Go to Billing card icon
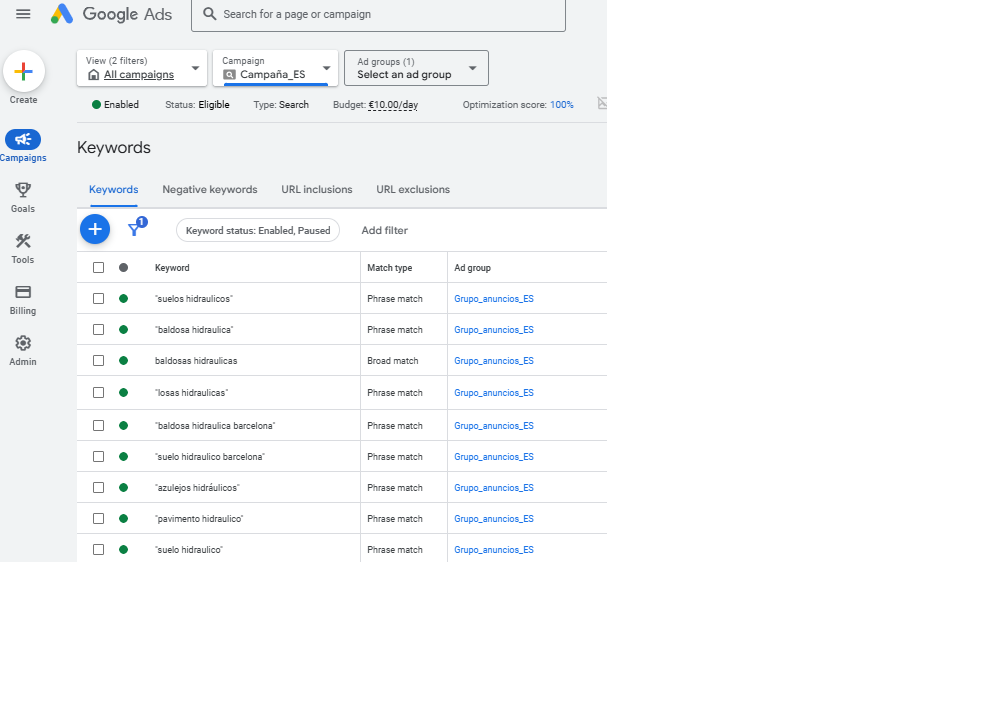The image size is (1008, 725). [x=23, y=292]
